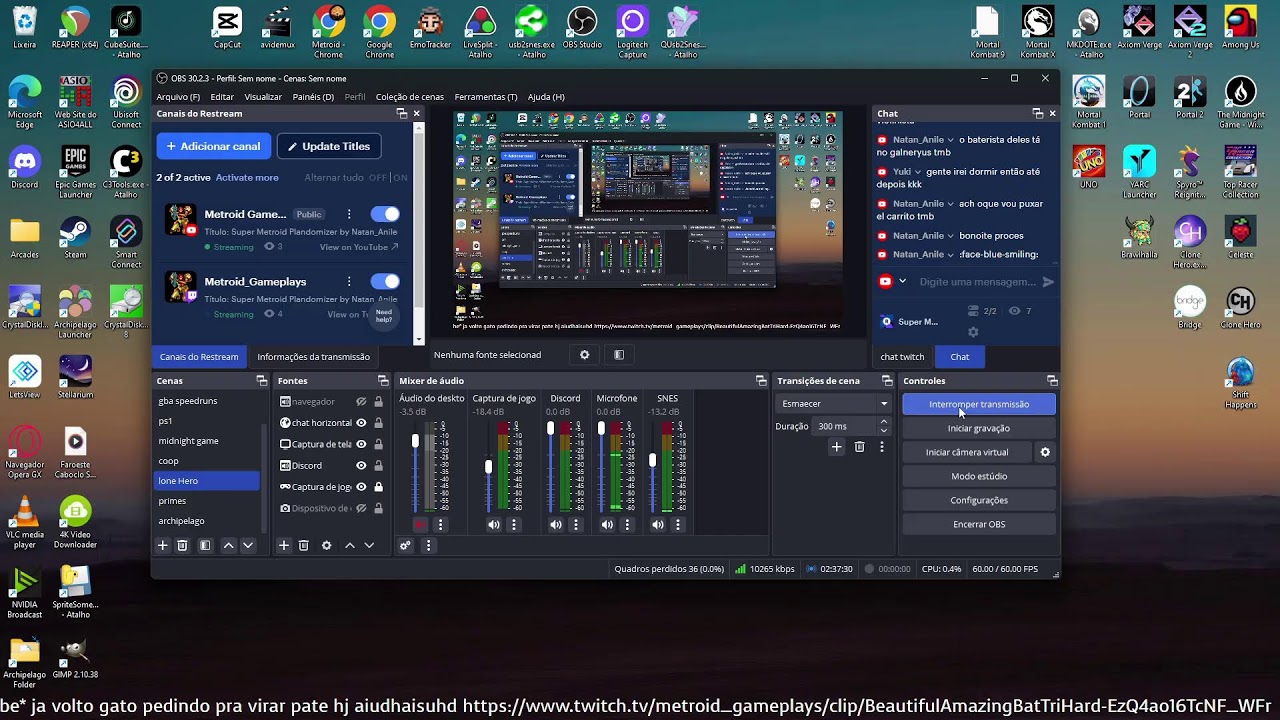This screenshot has width=1280, height=720.
Task: Select the archipelago scene
Action: coord(207,520)
